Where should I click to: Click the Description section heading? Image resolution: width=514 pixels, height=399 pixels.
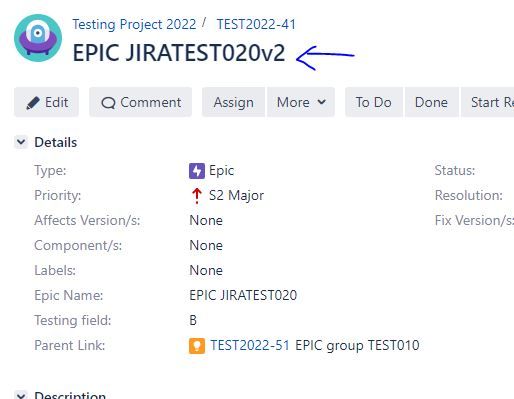point(70,395)
